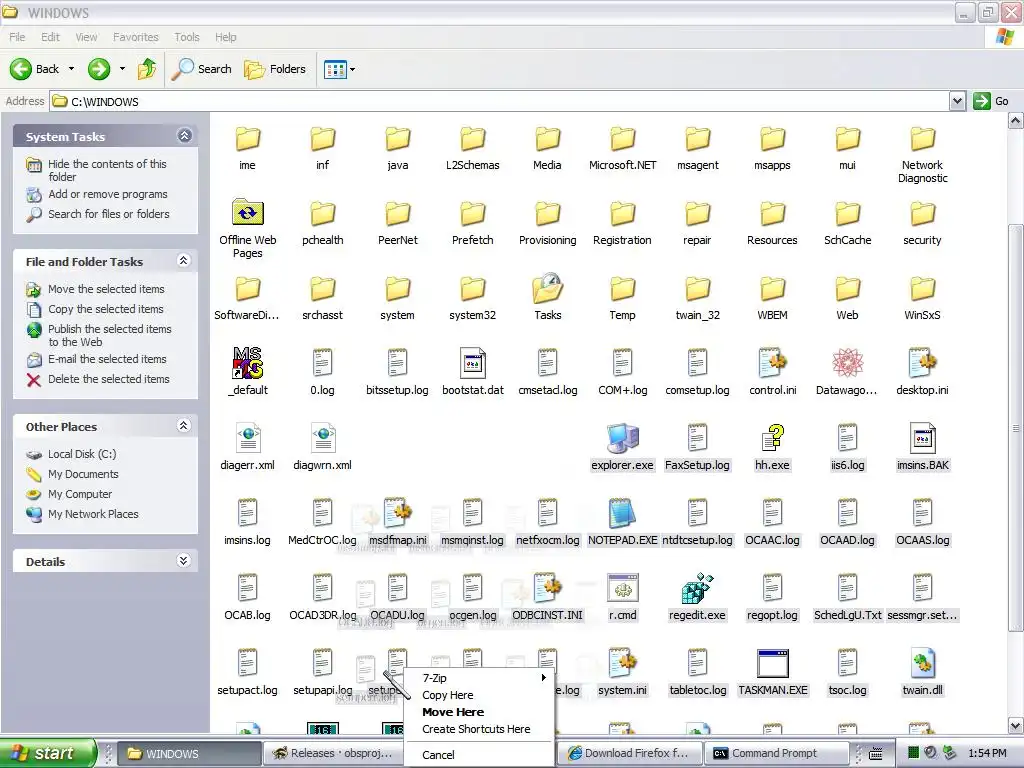1024x768 pixels.
Task: Click Hide the contents of this folder
Action: point(107,170)
